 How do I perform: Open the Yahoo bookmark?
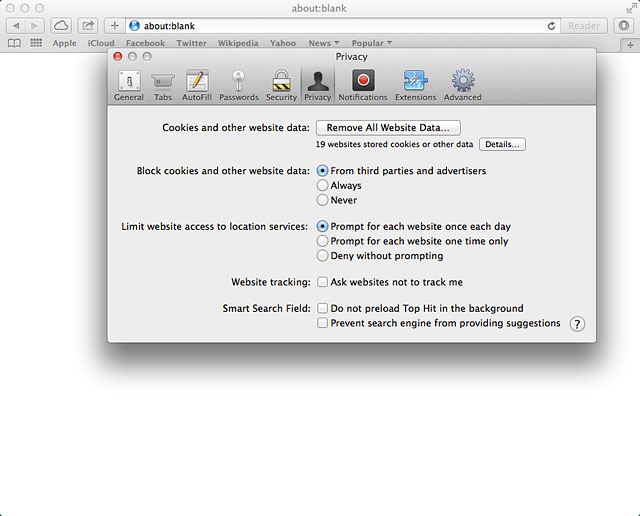pos(283,43)
